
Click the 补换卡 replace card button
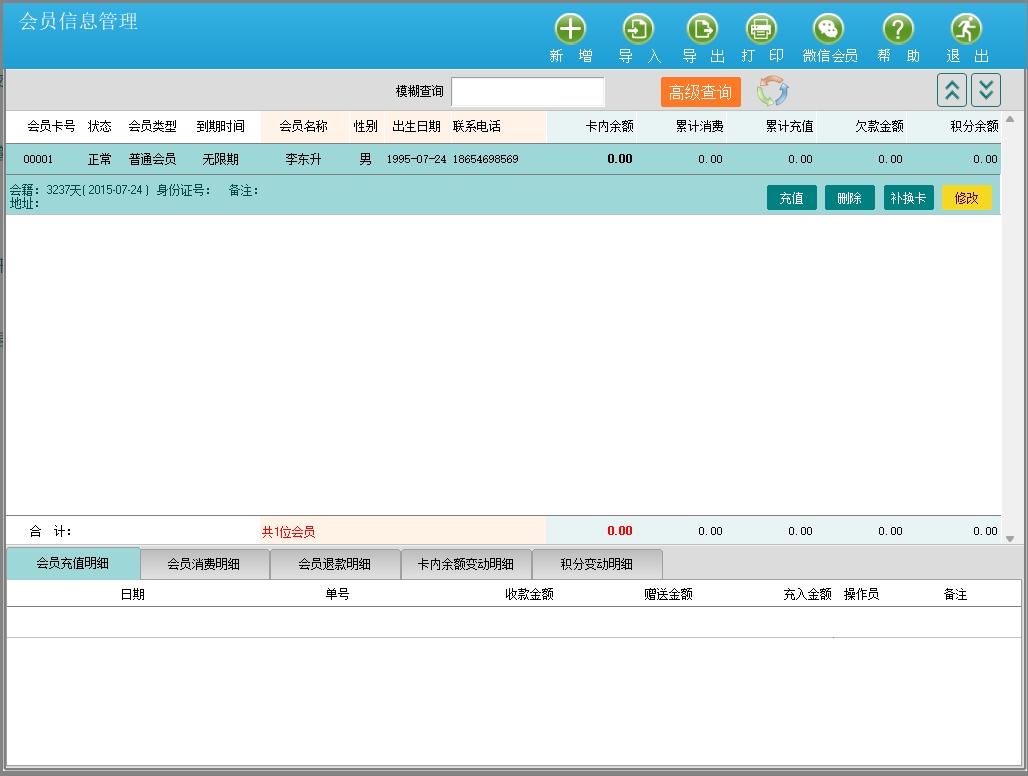[x=908, y=198]
